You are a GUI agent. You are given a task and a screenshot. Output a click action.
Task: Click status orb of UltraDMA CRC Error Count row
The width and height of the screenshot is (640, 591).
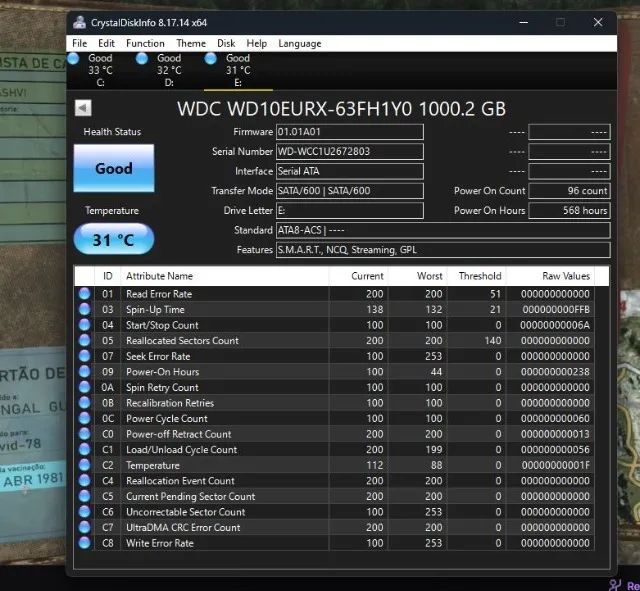(84, 527)
